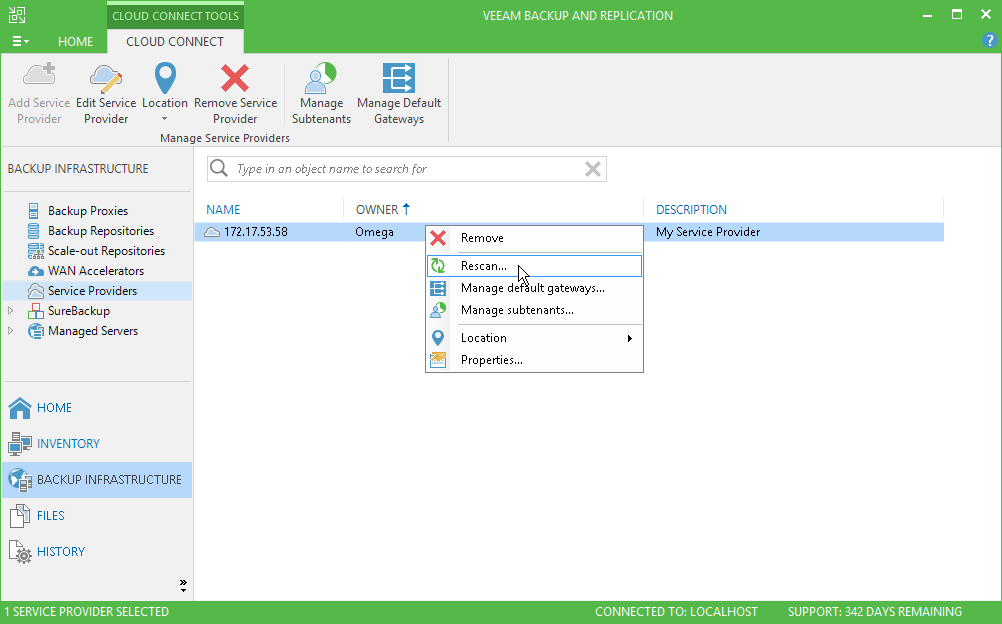Click the Properties icon in context menu
The image size is (1002, 624).
(438, 359)
